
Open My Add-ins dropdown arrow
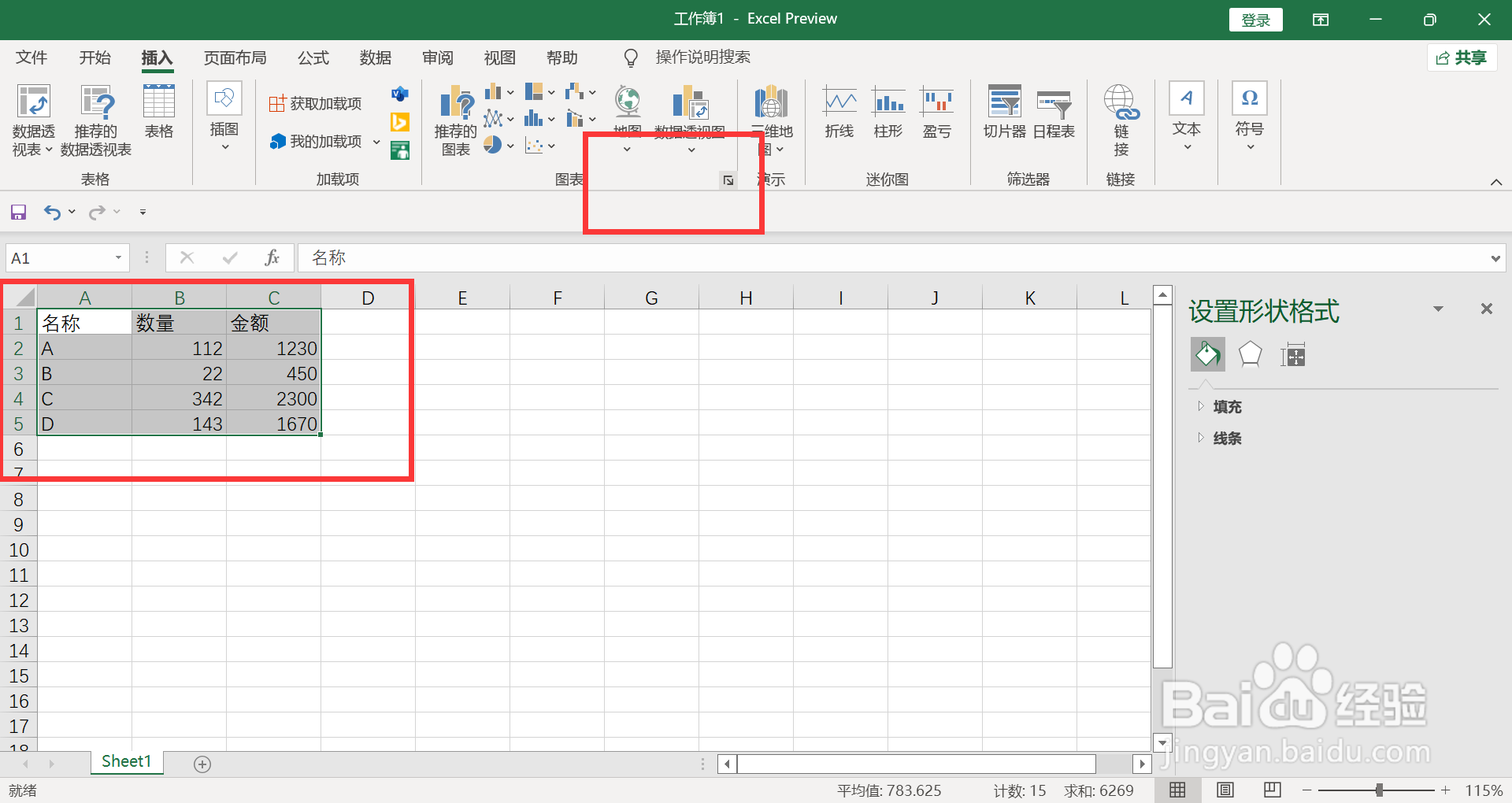pyautogui.click(x=376, y=142)
